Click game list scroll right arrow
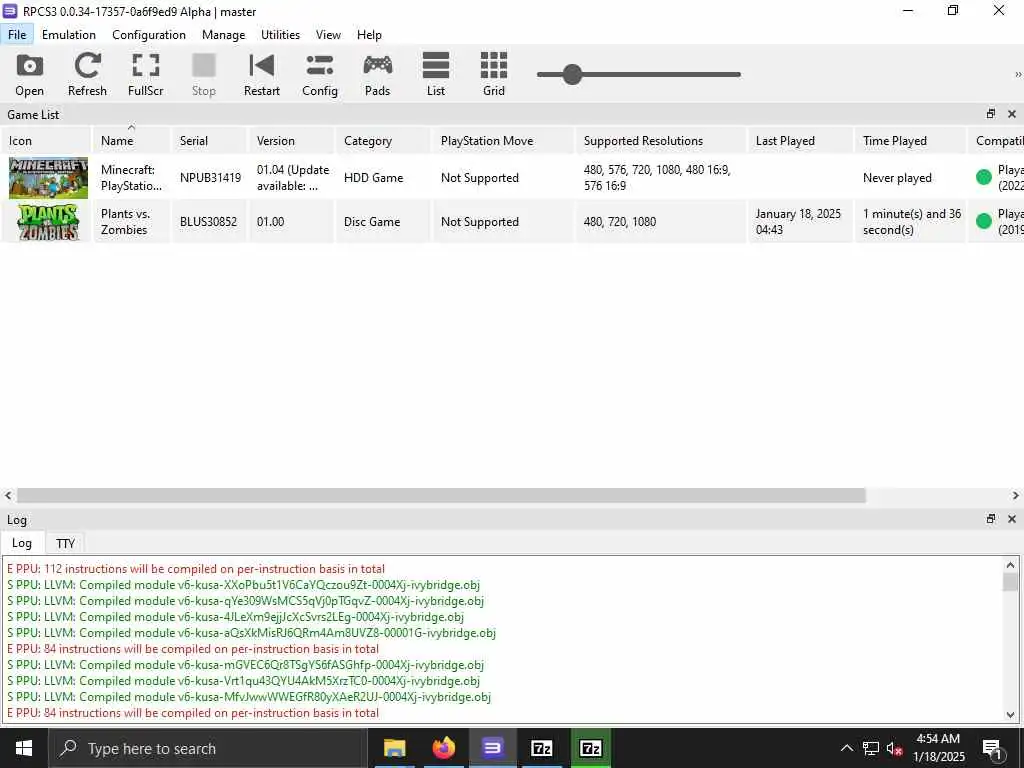1024x768 pixels. (1016, 496)
